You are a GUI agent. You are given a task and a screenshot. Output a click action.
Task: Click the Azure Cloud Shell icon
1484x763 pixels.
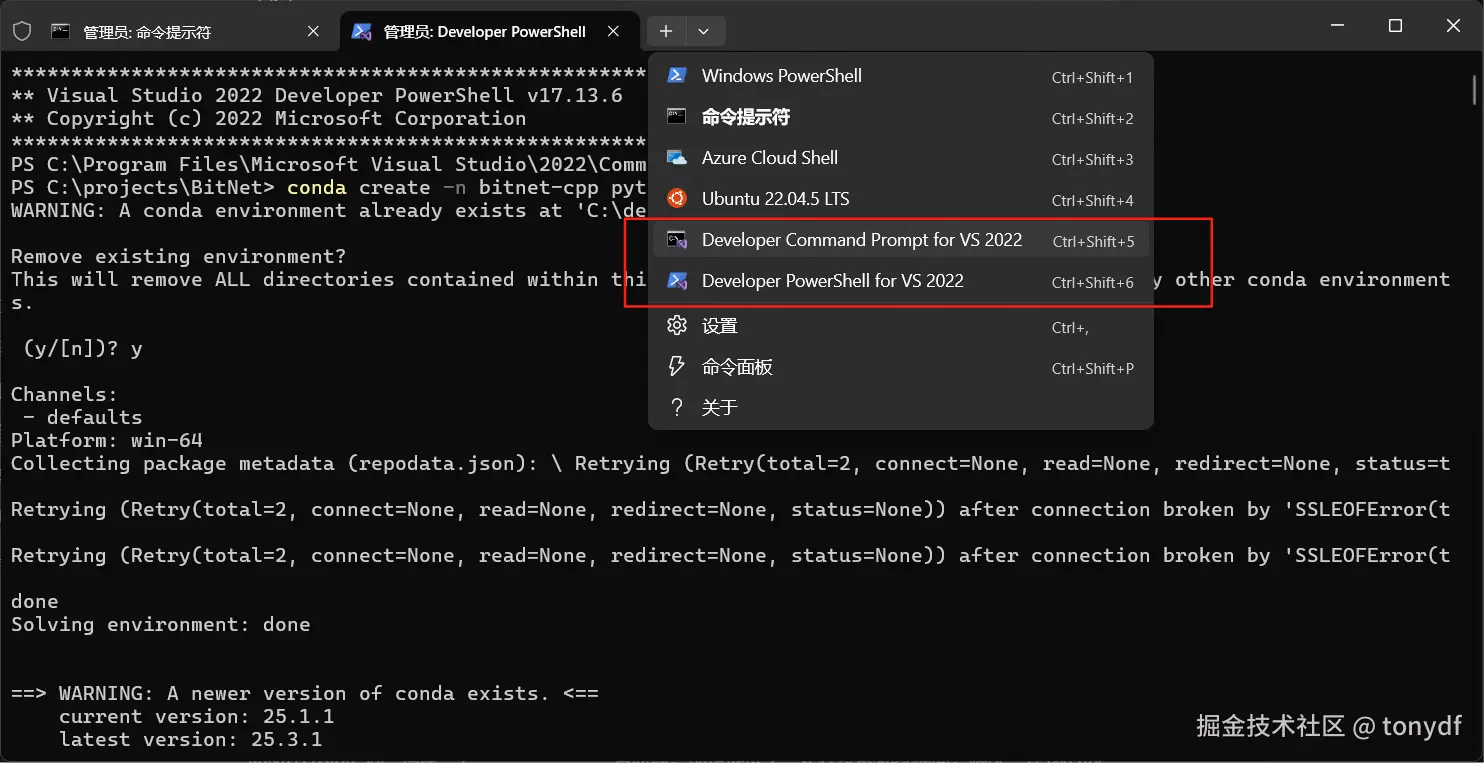(677, 157)
